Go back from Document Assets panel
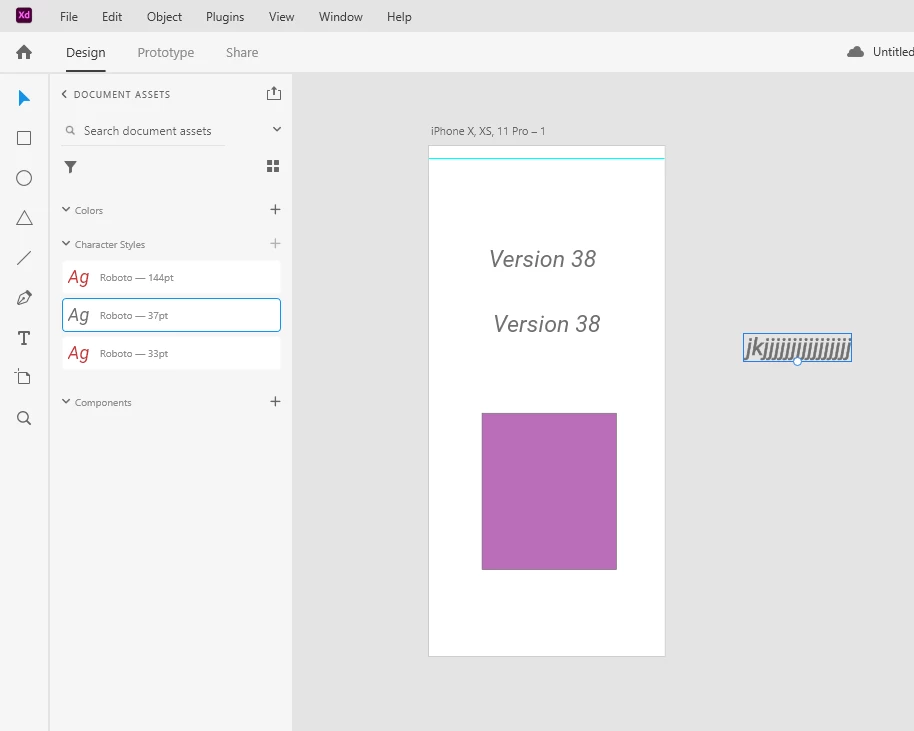 [64, 94]
